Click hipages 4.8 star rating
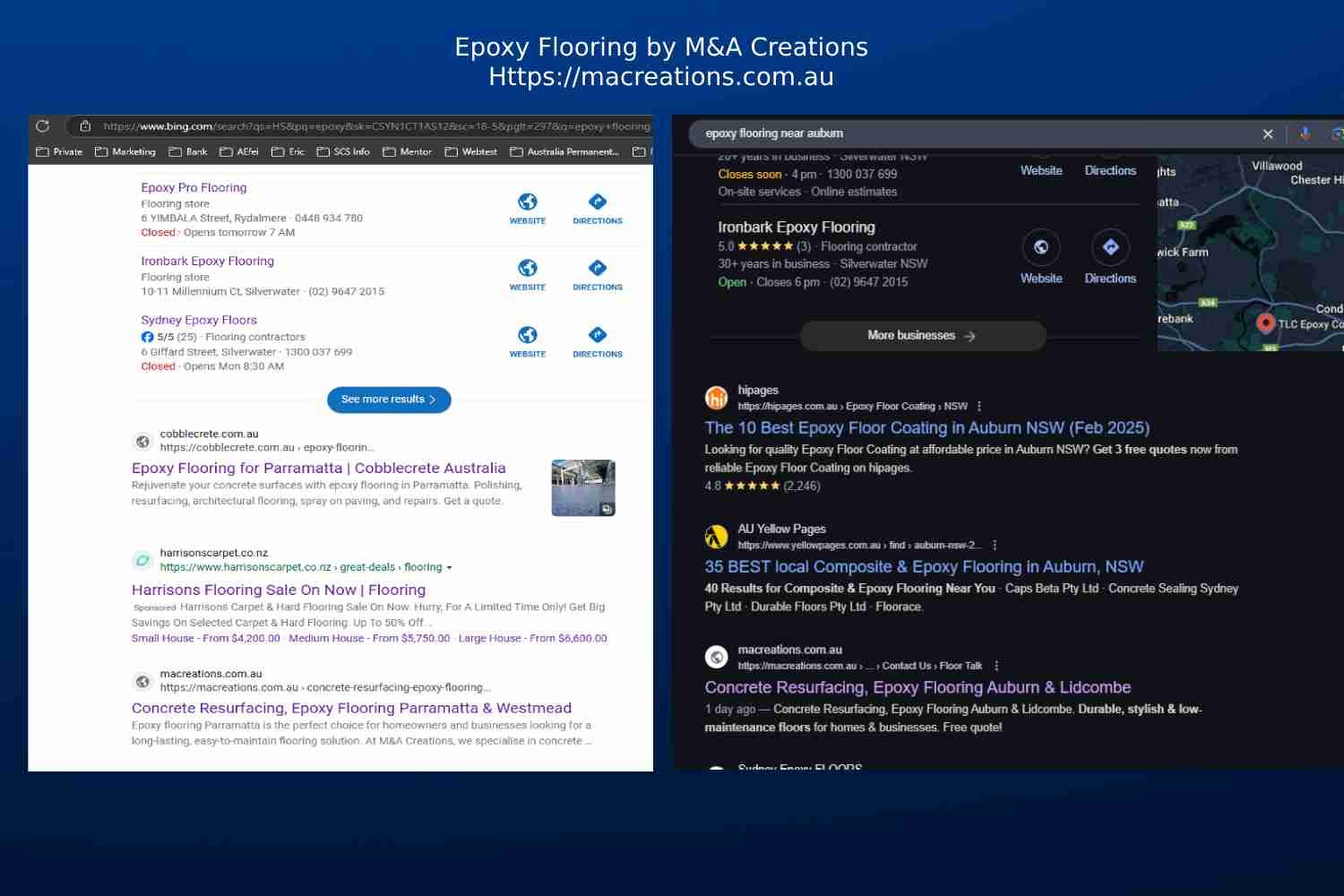 [762, 487]
